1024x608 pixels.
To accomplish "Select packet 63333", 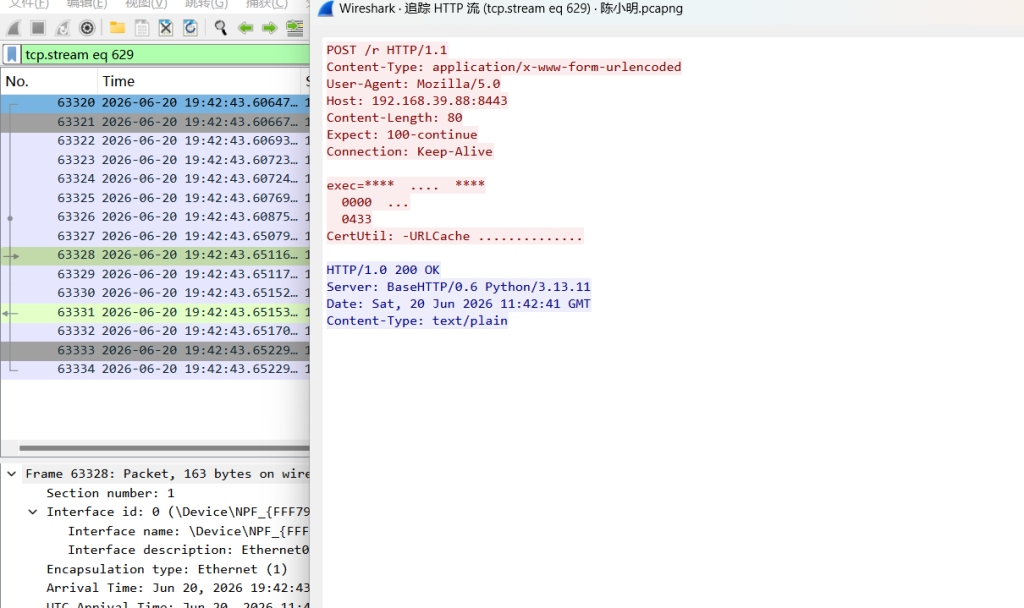I will click(x=155, y=349).
